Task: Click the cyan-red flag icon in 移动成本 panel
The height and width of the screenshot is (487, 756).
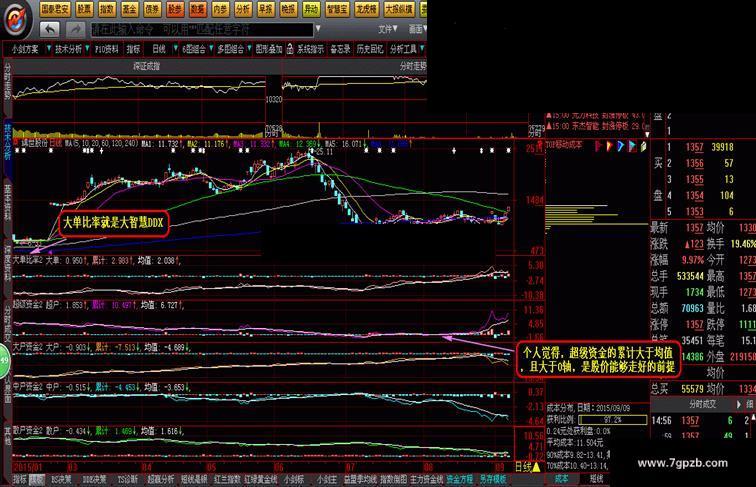Action: click(x=632, y=146)
